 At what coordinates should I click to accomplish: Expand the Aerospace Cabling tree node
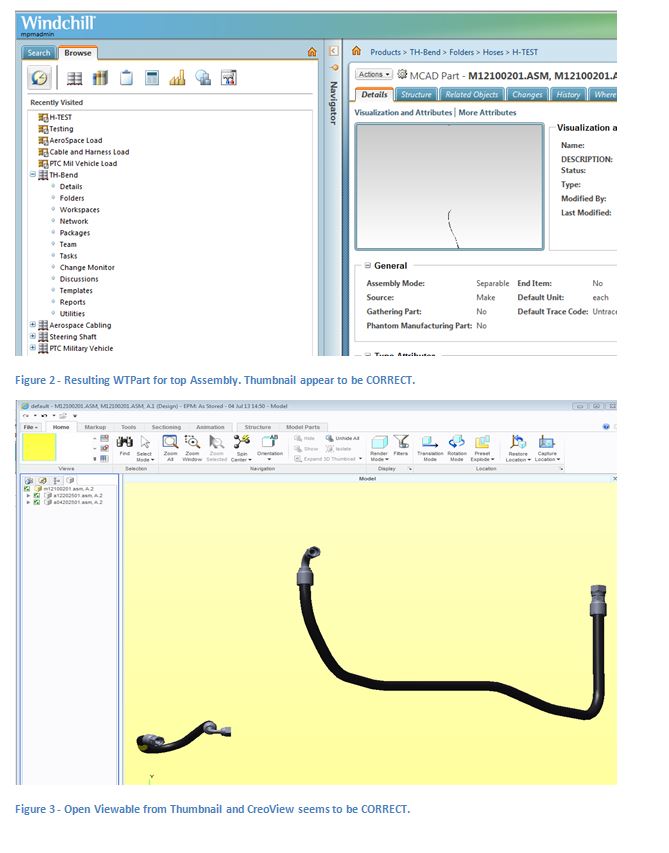coord(33,325)
